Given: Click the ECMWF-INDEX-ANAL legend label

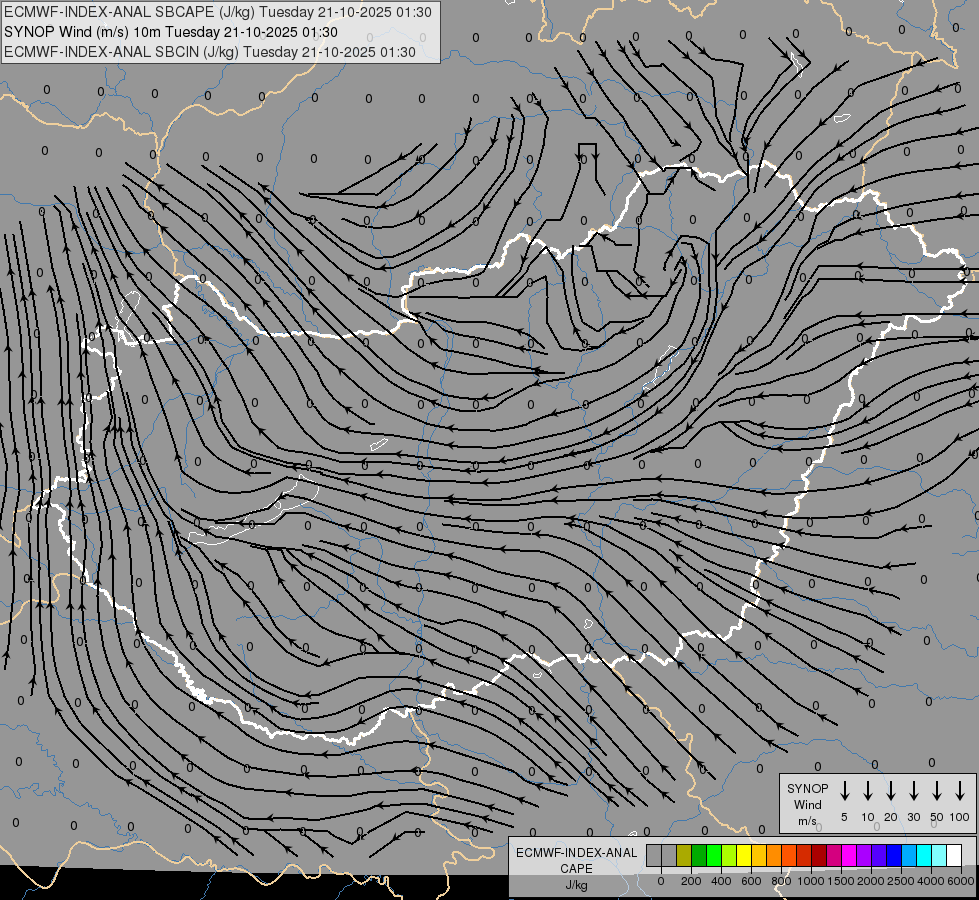Looking at the screenshot, I should [x=576, y=853].
